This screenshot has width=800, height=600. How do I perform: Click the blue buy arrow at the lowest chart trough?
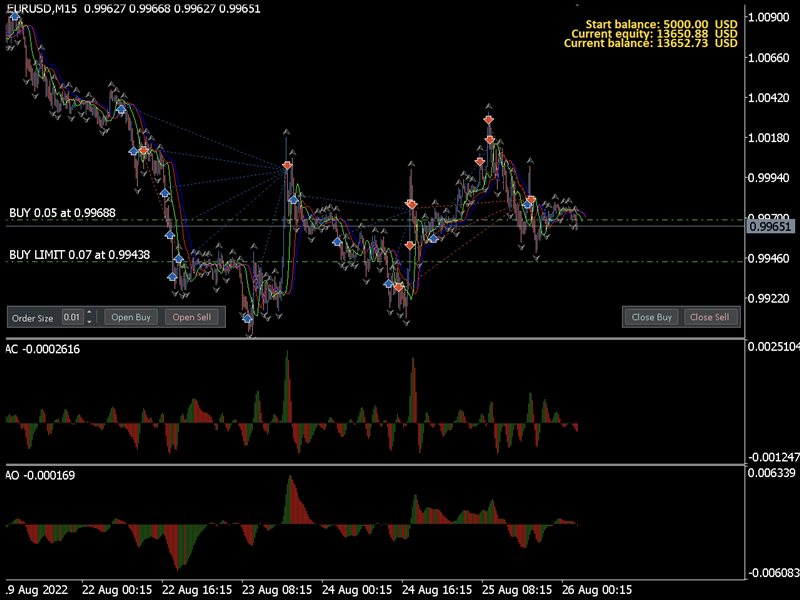tap(247, 316)
